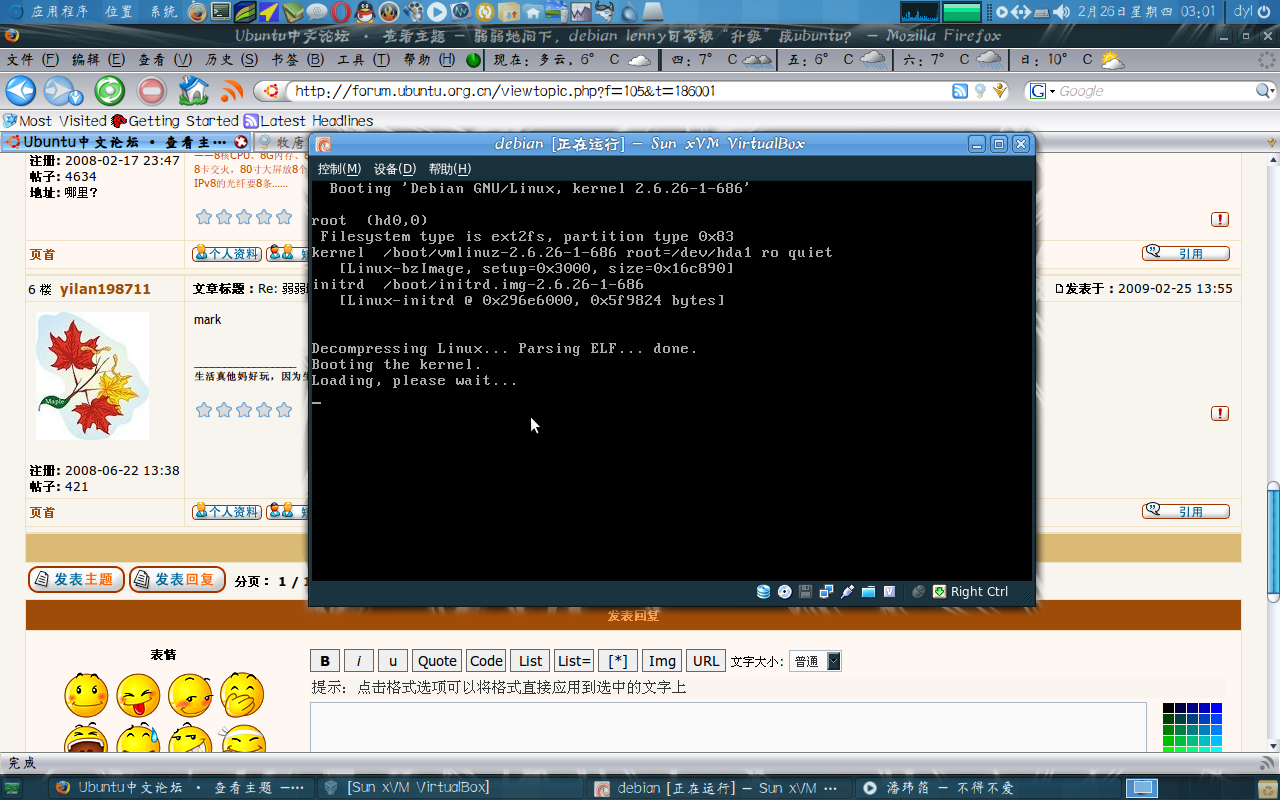Screen dimensions: 1280x800
Task: Click the List= BBCode button
Action: [575, 661]
